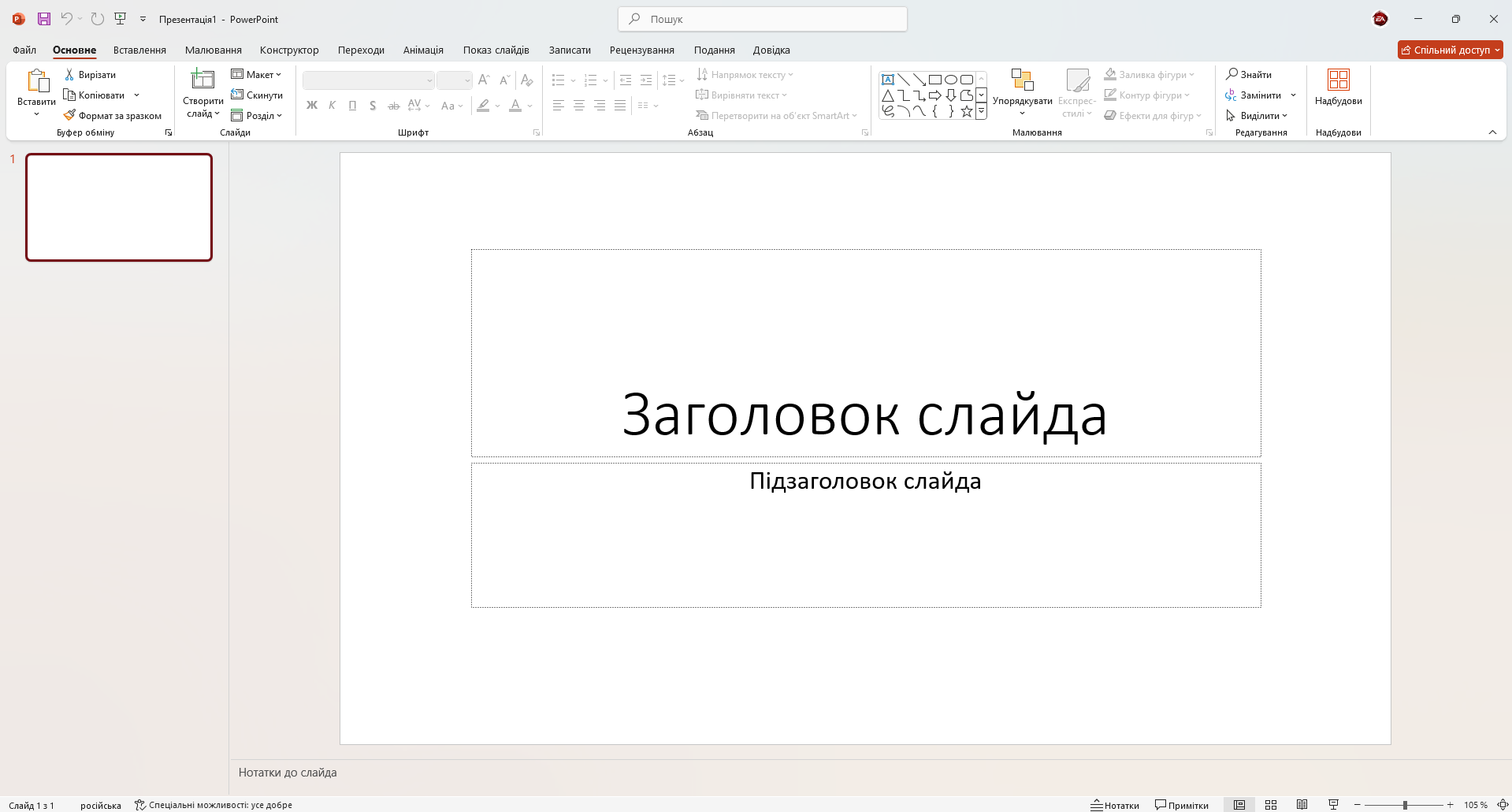Click the zoom slider handle
The image size is (1512, 812).
pyautogui.click(x=1405, y=805)
